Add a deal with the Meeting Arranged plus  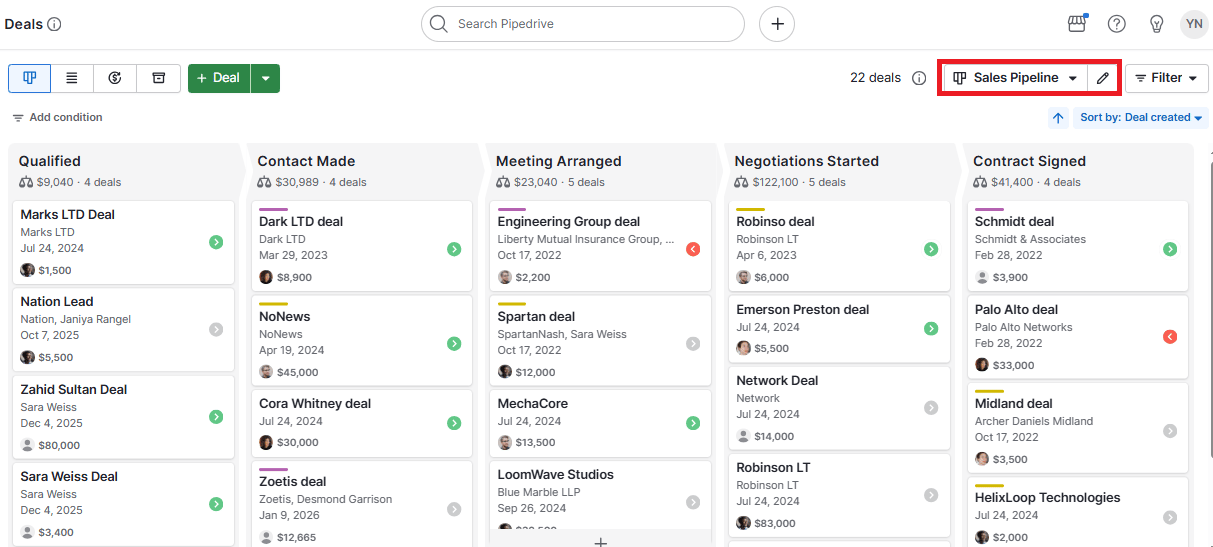[x=600, y=541]
